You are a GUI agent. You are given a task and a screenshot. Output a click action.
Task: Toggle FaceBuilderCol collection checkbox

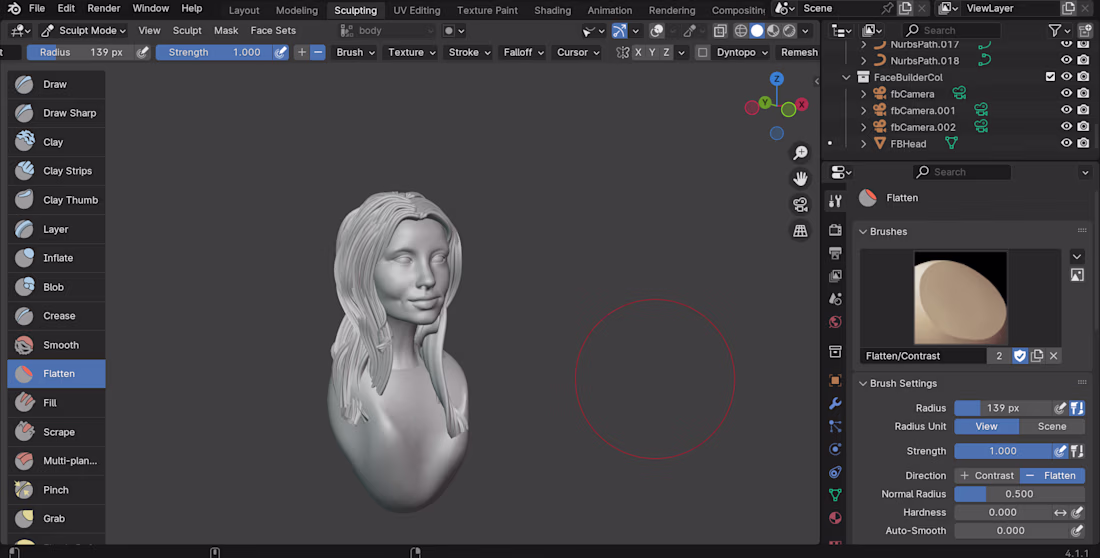[1050, 77]
